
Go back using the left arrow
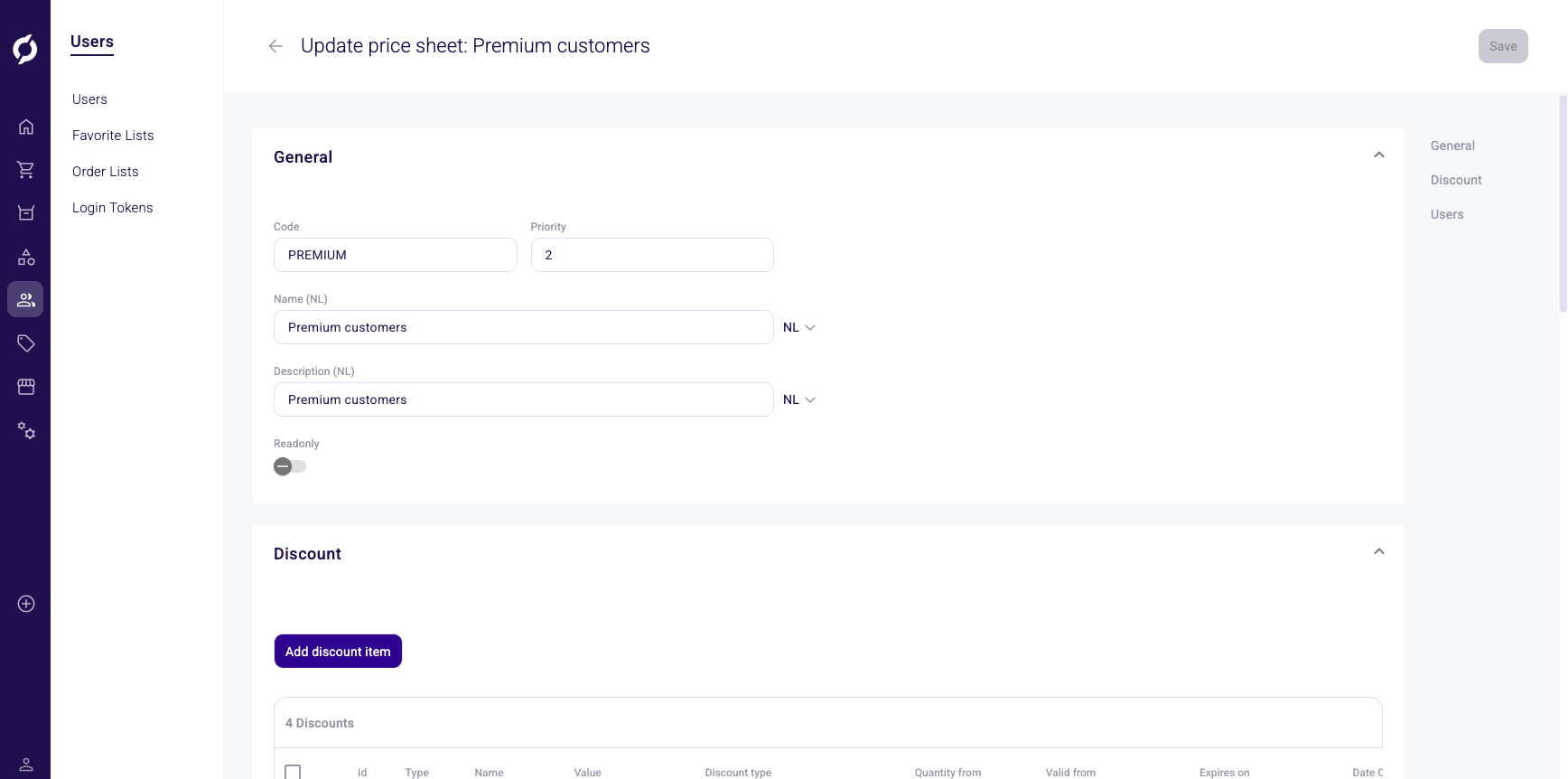[x=275, y=46]
